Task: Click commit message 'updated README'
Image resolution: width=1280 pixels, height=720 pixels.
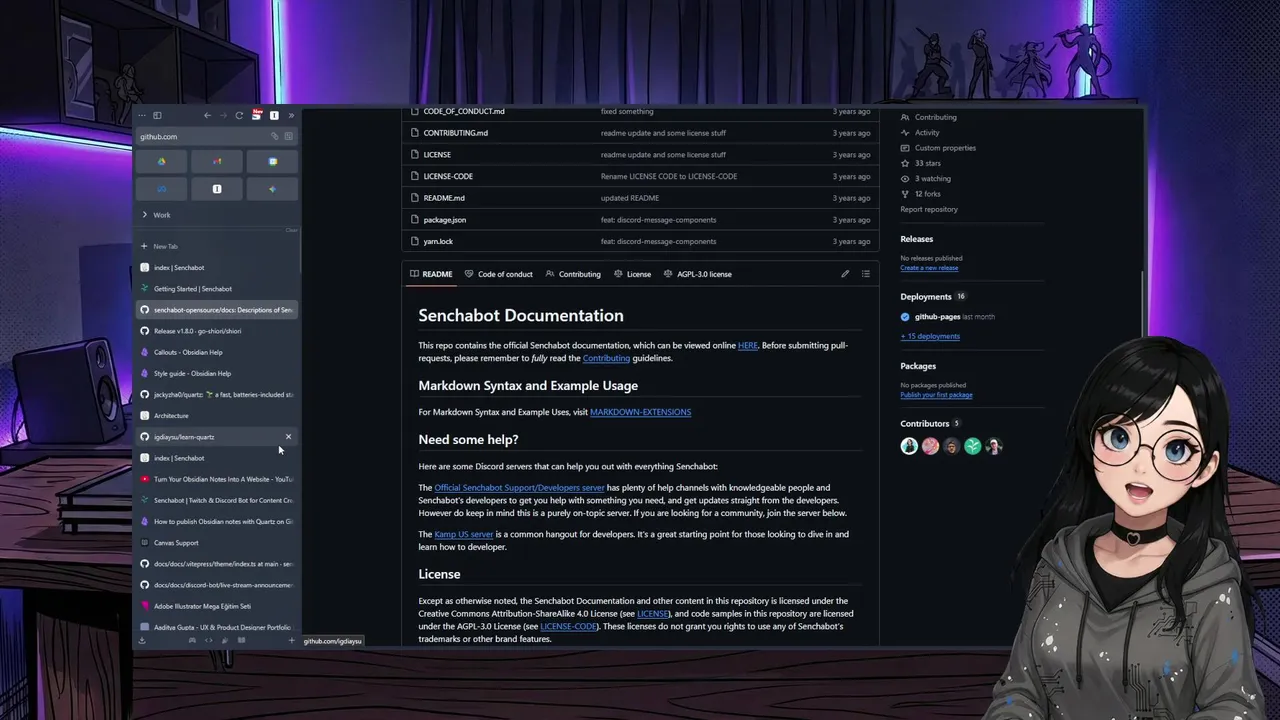Action: 630,198
